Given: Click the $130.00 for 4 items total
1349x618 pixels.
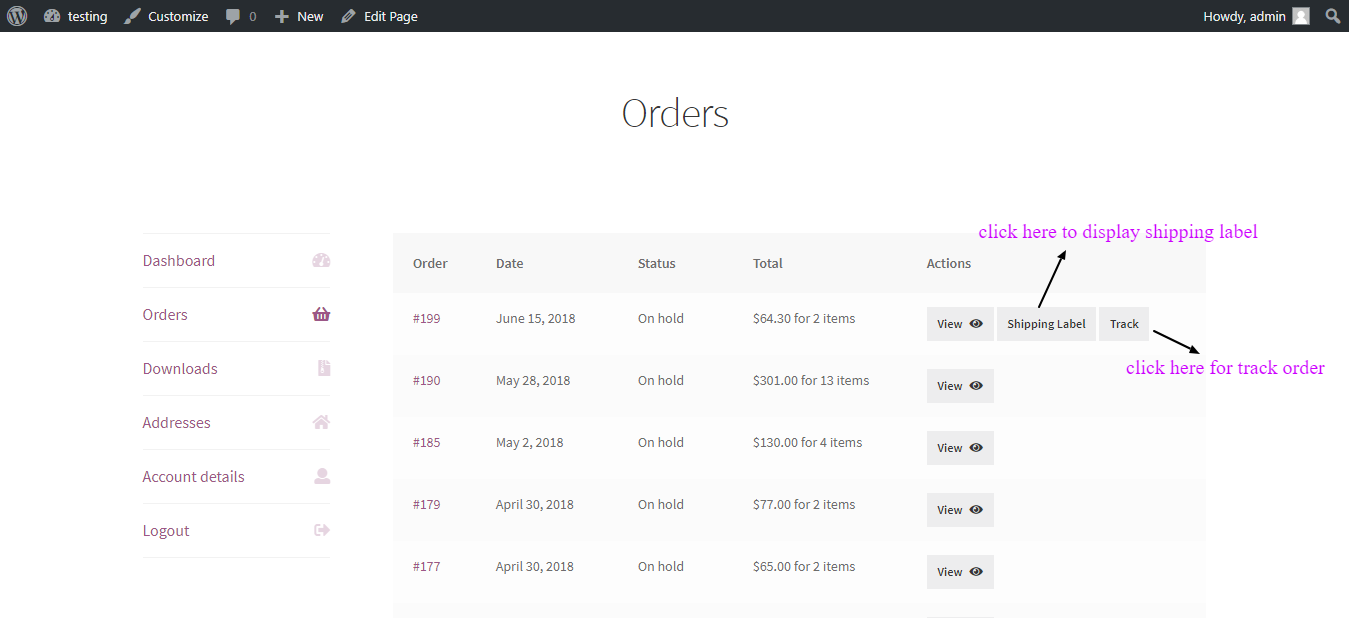Looking at the screenshot, I should click(807, 443).
